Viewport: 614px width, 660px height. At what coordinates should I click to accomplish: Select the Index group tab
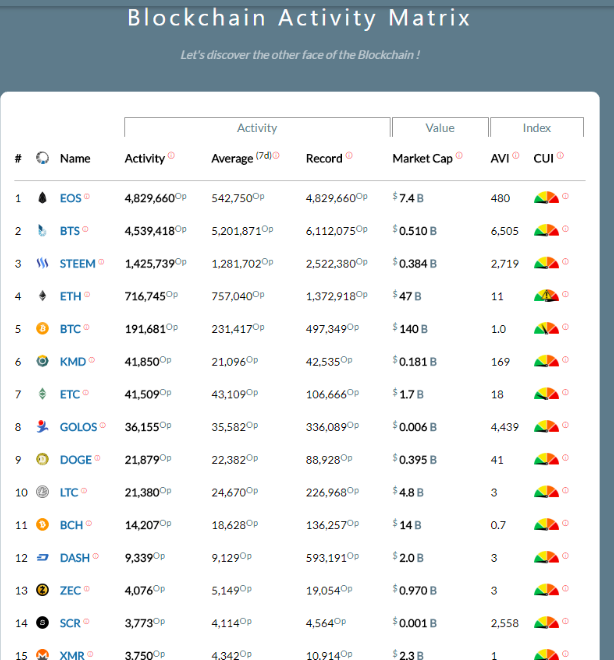tap(537, 128)
